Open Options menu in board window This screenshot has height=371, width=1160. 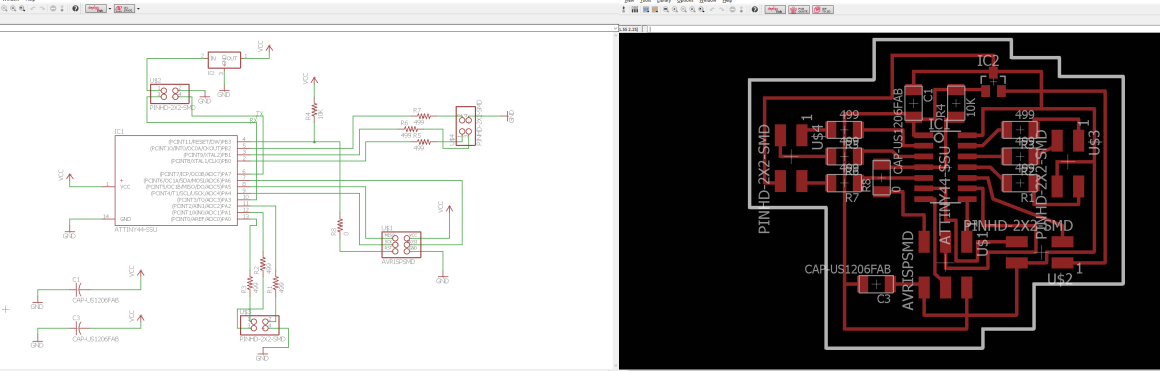click(x=684, y=1)
